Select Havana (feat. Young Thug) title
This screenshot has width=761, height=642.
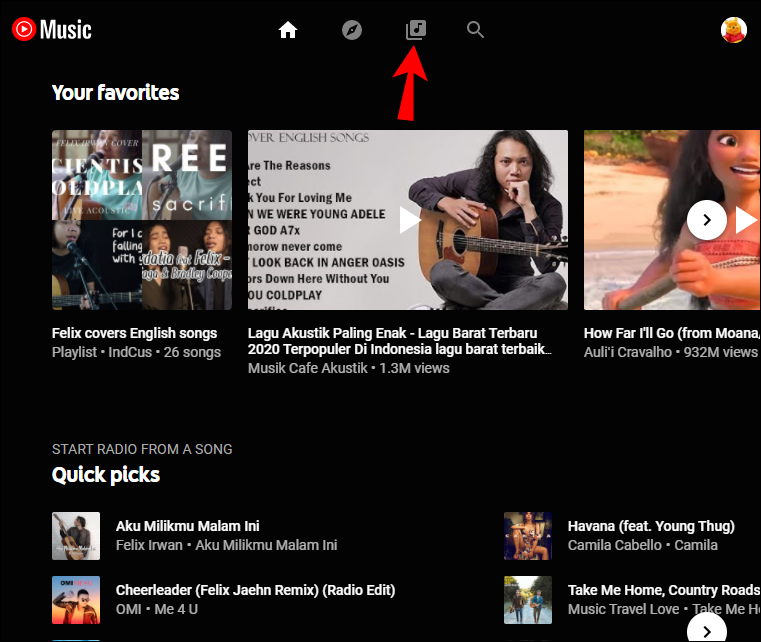tap(651, 526)
